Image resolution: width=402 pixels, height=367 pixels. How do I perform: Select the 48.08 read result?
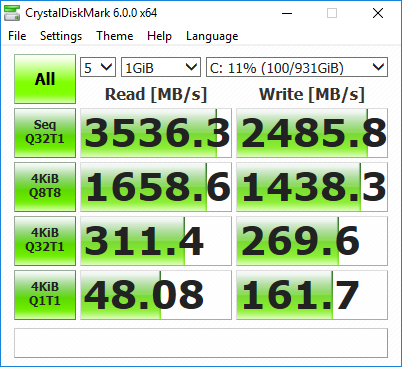[156, 295]
